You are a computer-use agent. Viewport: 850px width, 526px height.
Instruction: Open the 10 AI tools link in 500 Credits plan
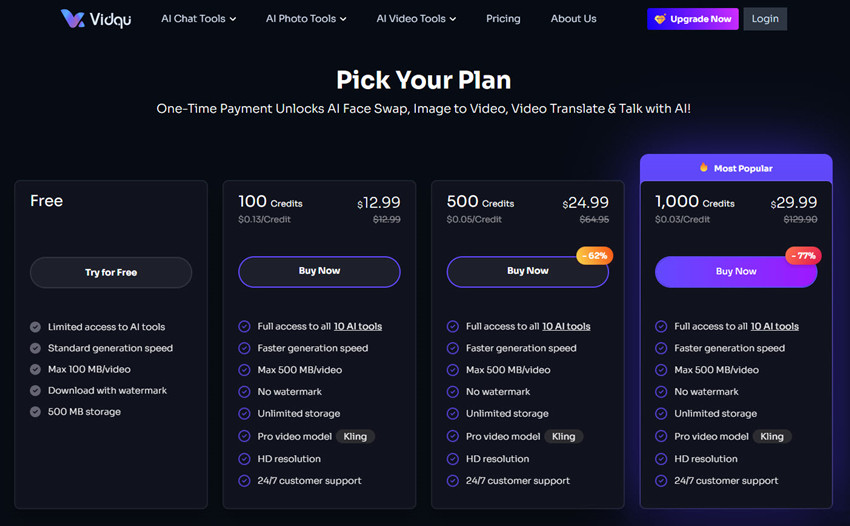coord(566,326)
